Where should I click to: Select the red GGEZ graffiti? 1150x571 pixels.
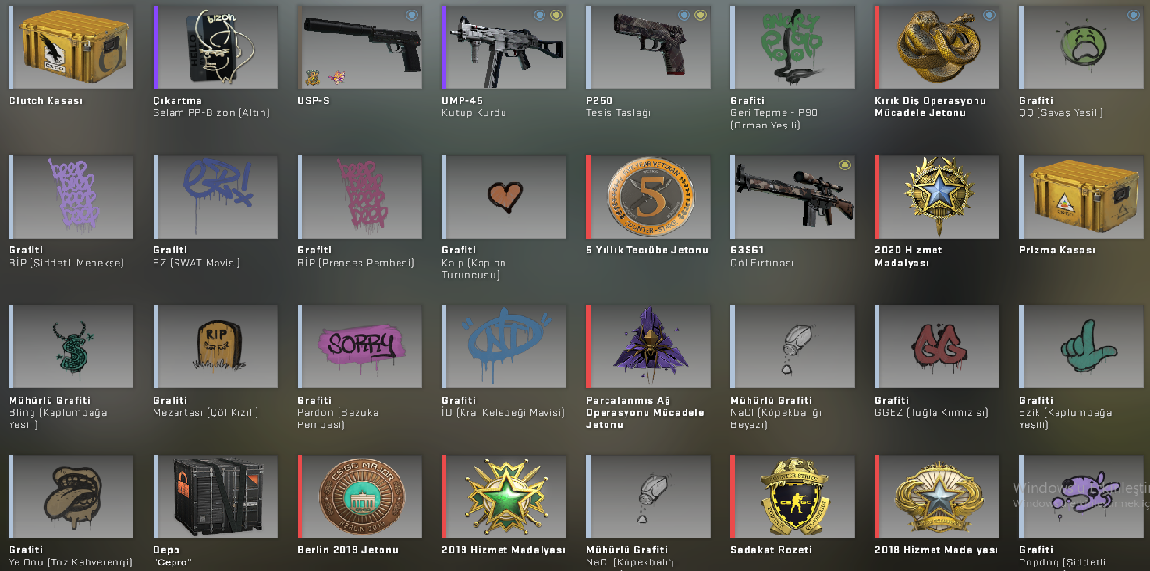click(x=937, y=347)
